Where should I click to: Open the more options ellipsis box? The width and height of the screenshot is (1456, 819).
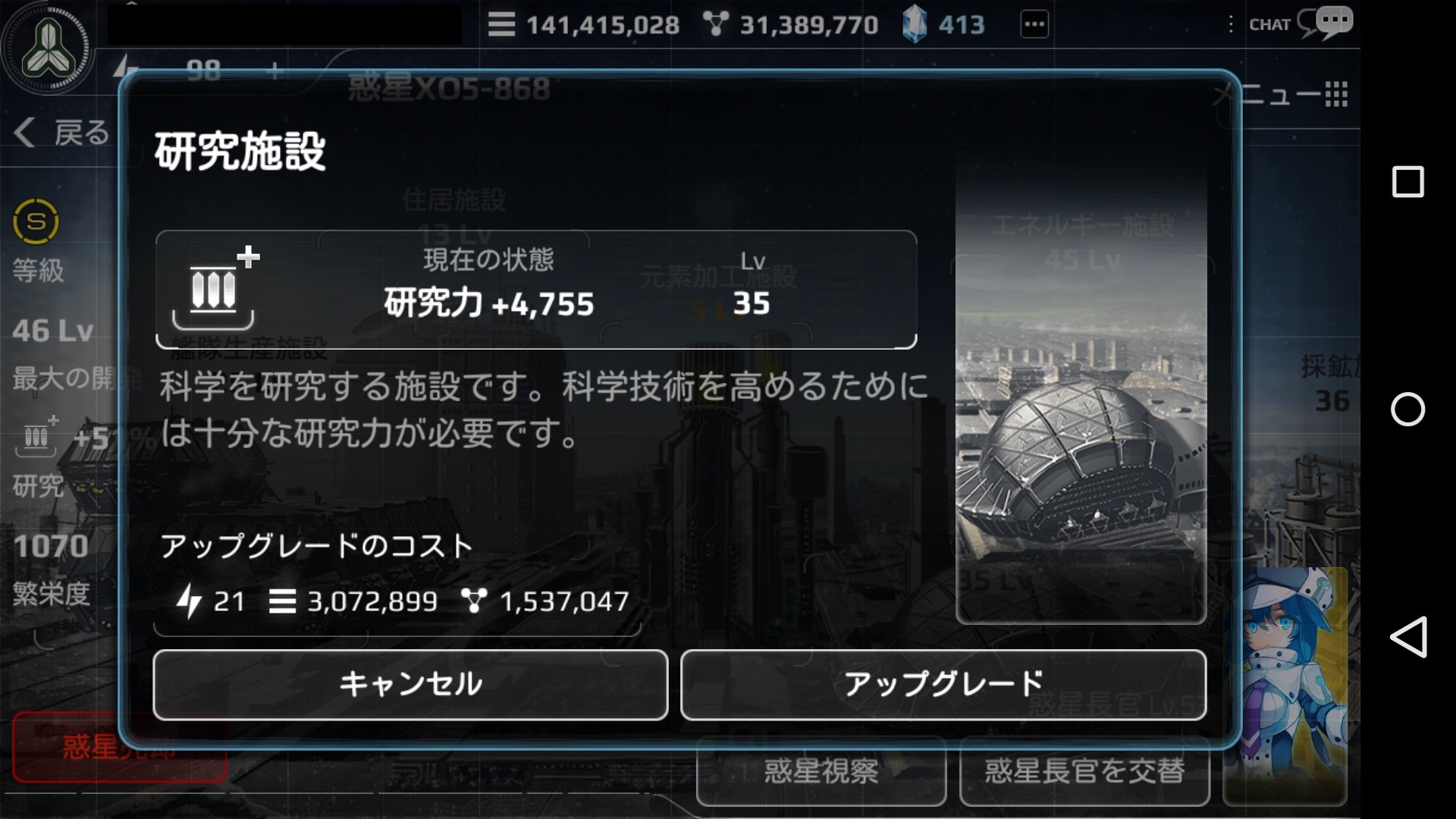coord(1034,24)
